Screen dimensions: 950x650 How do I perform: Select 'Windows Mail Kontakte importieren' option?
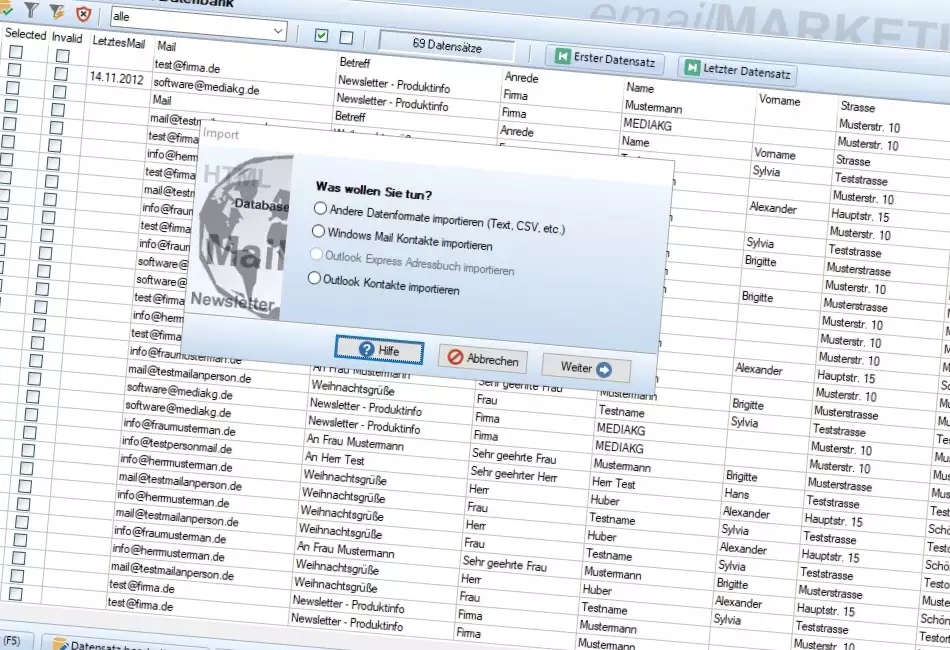pyautogui.click(x=318, y=231)
